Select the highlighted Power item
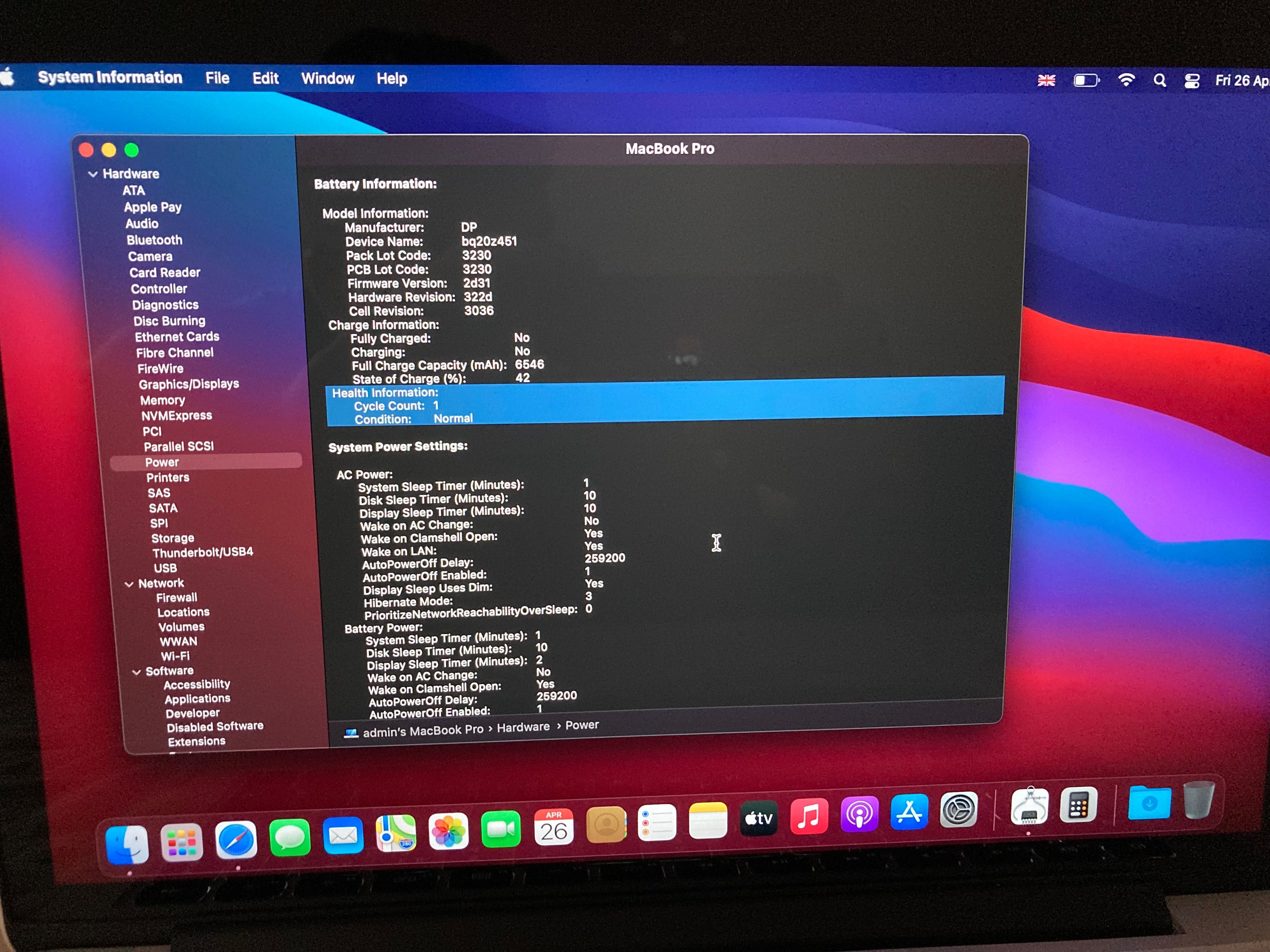1270x952 pixels. (206, 462)
